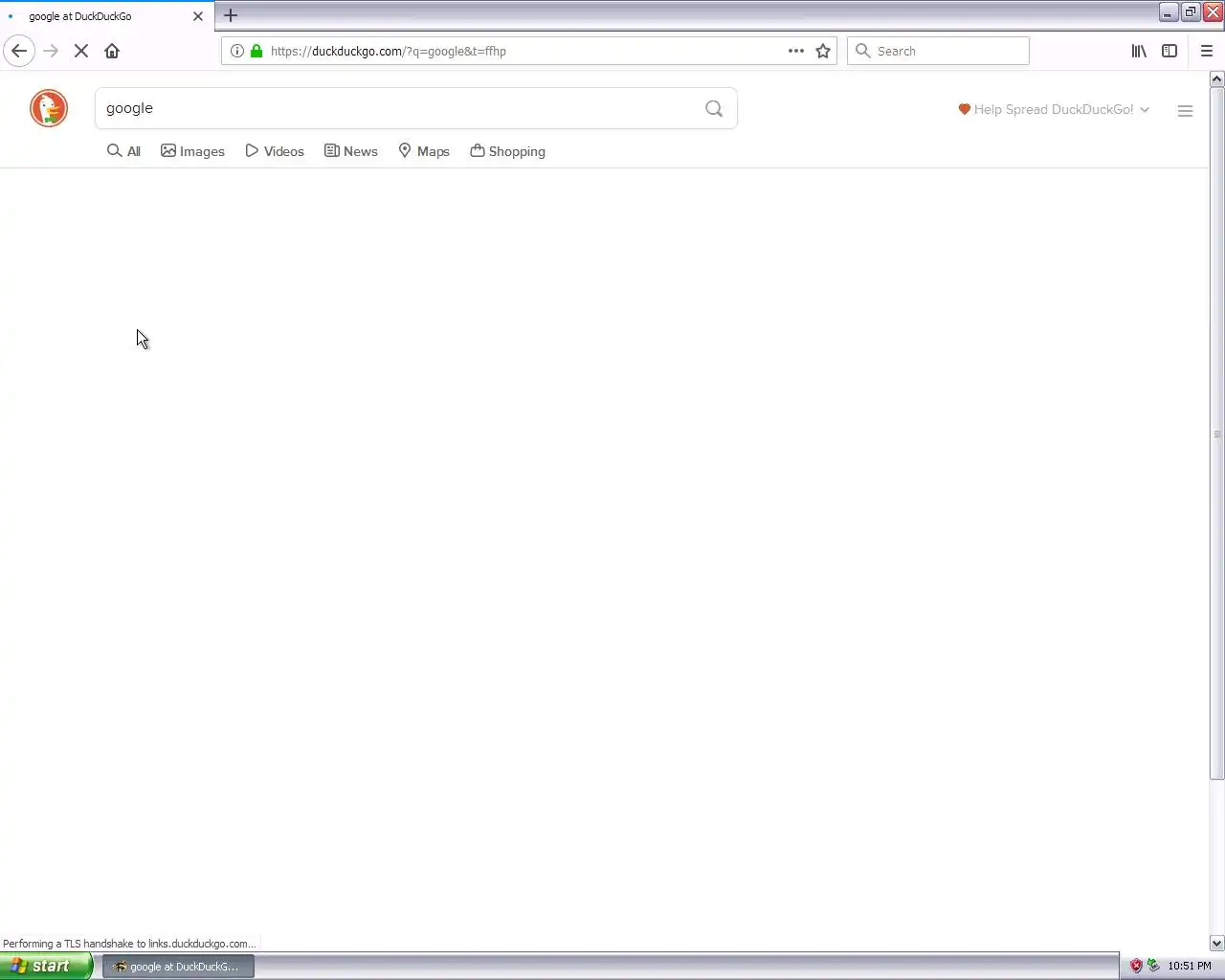The height and width of the screenshot is (980, 1225).
Task: Select the Firefox taskbar button
Action: (178, 967)
